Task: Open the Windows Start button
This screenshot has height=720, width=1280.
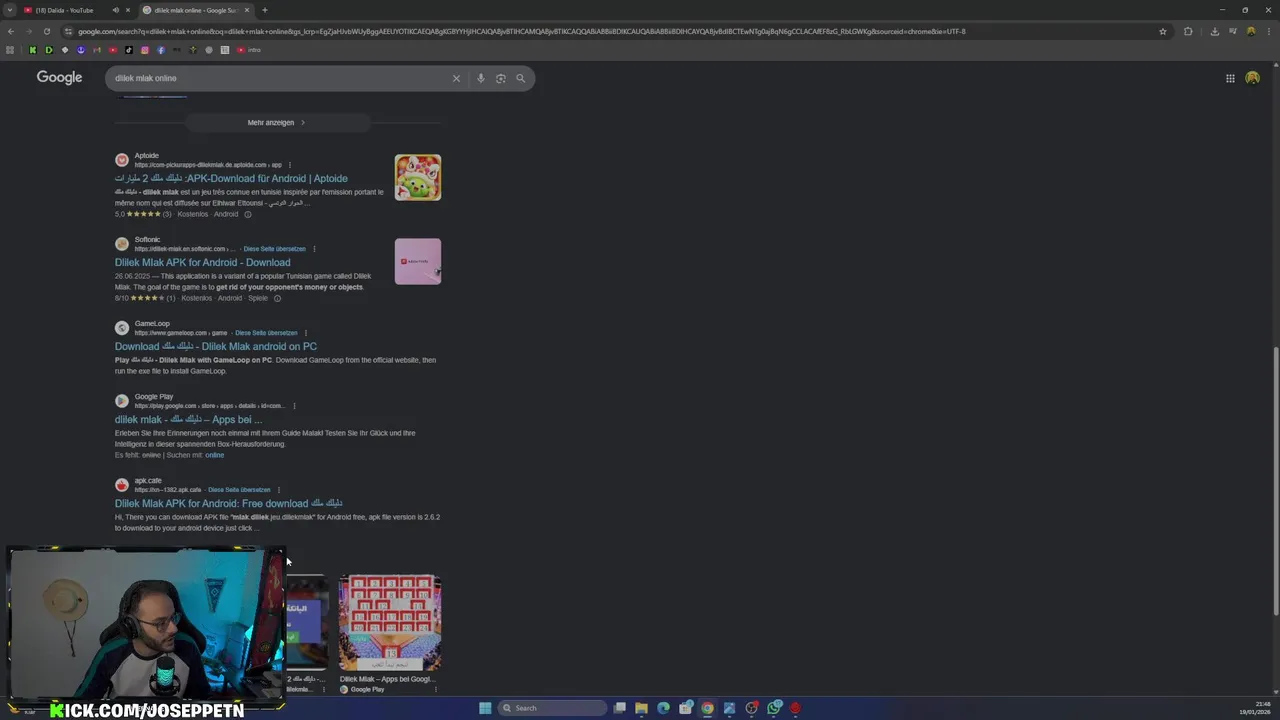Action: 485,708
